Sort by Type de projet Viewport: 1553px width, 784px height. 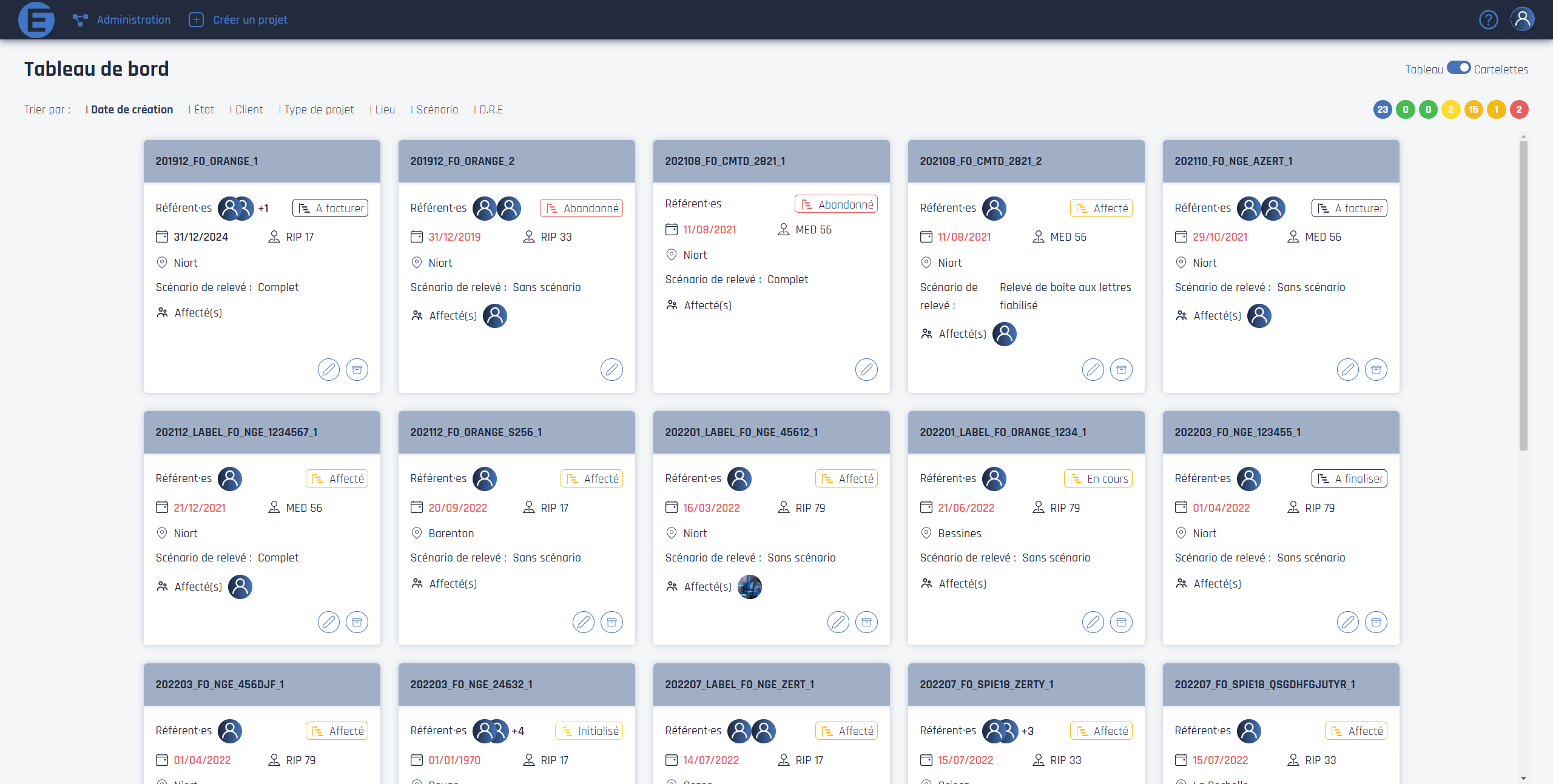tap(318, 110)
